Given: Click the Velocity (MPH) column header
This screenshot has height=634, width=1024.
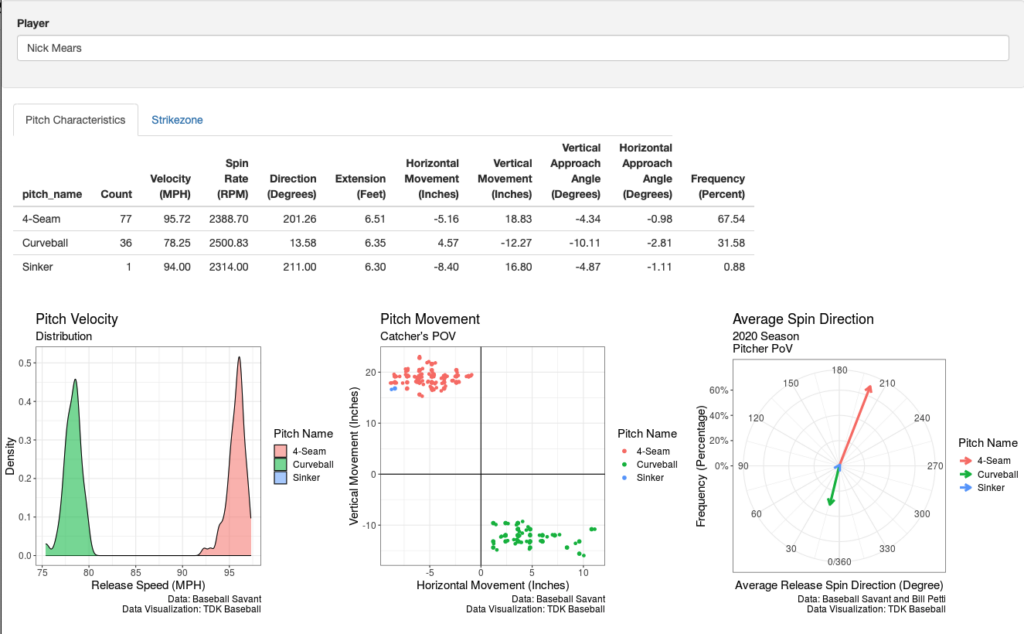Looking at the screenshot, I should (x=170, y=186).
